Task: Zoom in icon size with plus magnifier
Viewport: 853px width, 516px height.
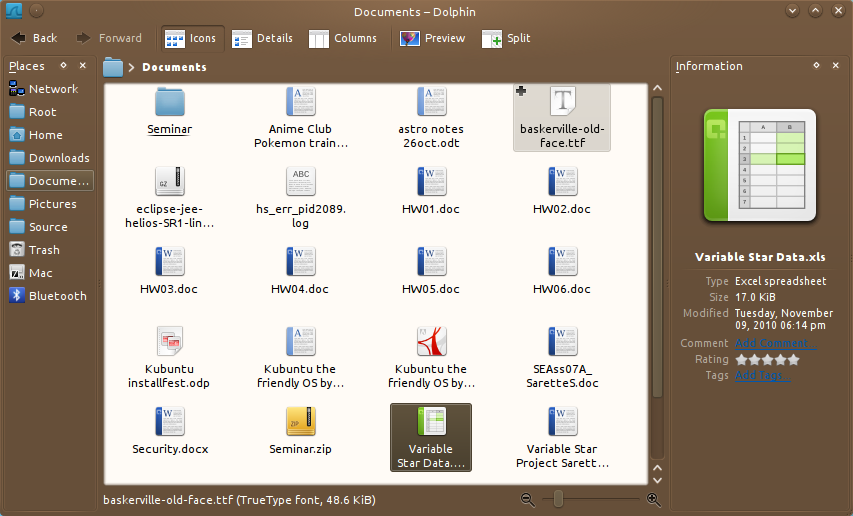Action: click(653, 500)
